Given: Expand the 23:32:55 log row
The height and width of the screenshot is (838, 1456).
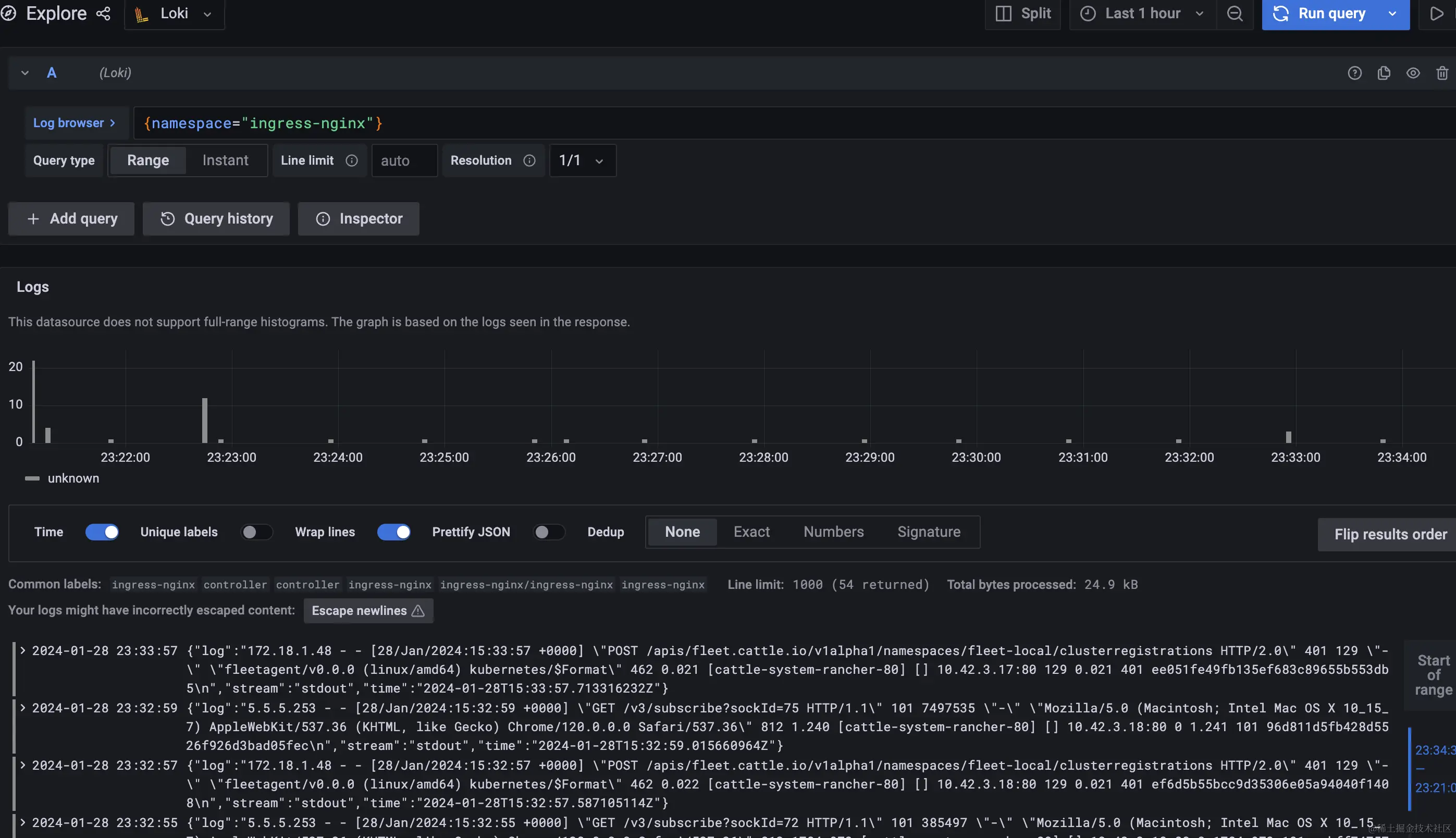Looking at the screenshot, I should point(23,822).
